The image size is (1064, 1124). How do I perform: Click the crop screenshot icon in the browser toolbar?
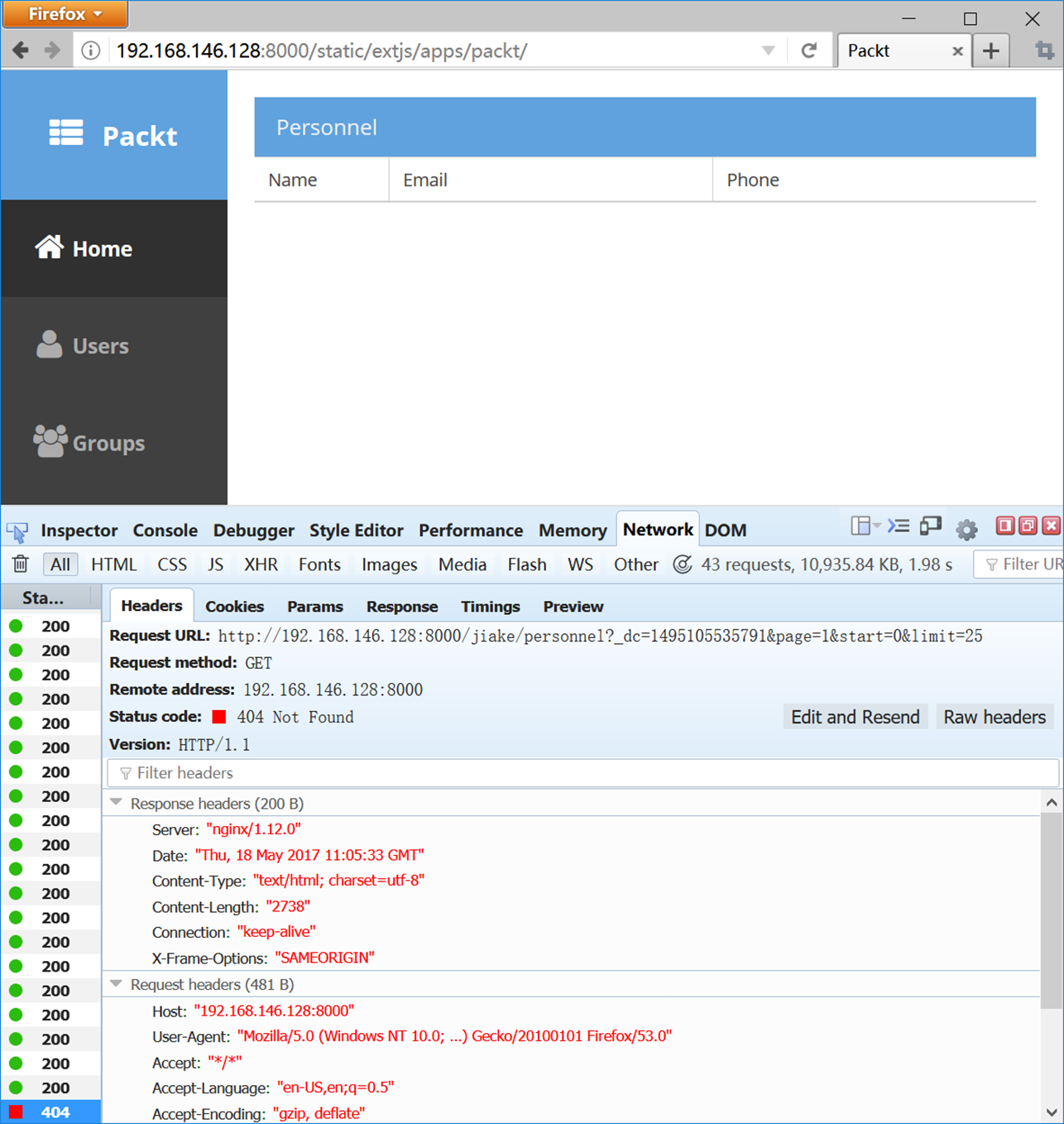1045,51
